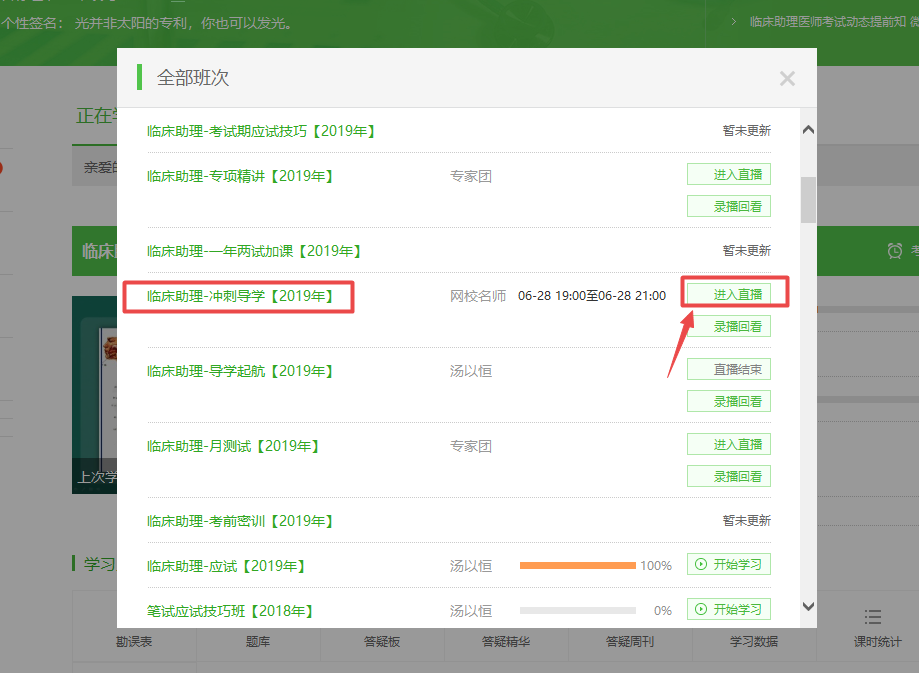Enter live broadcast for 冲刺导学 course
Image resolution: width=919 pixels, height=673 pixels.
point(738,294)
